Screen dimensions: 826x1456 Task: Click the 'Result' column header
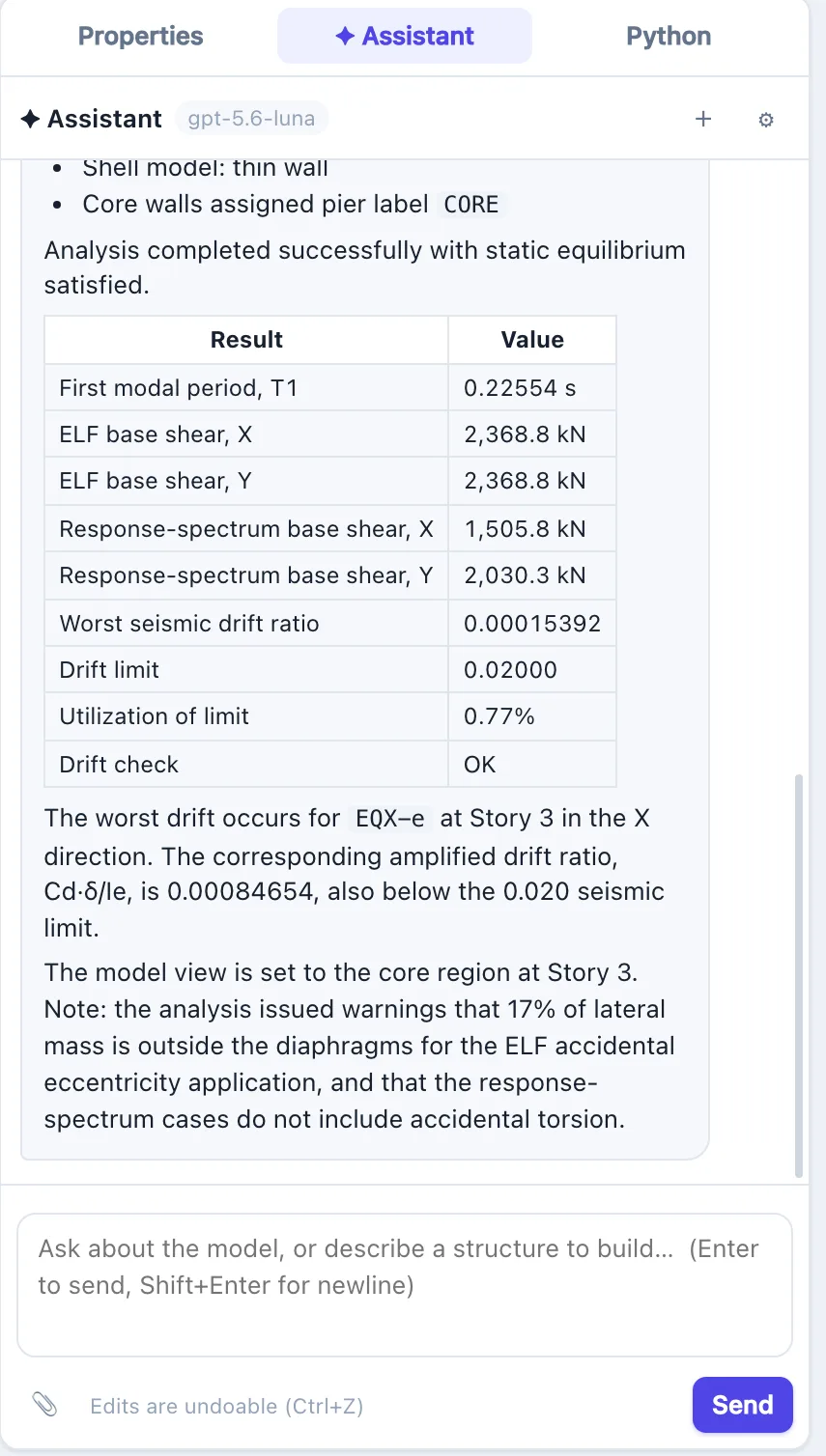pyautogui.click(x=246, y=340)
